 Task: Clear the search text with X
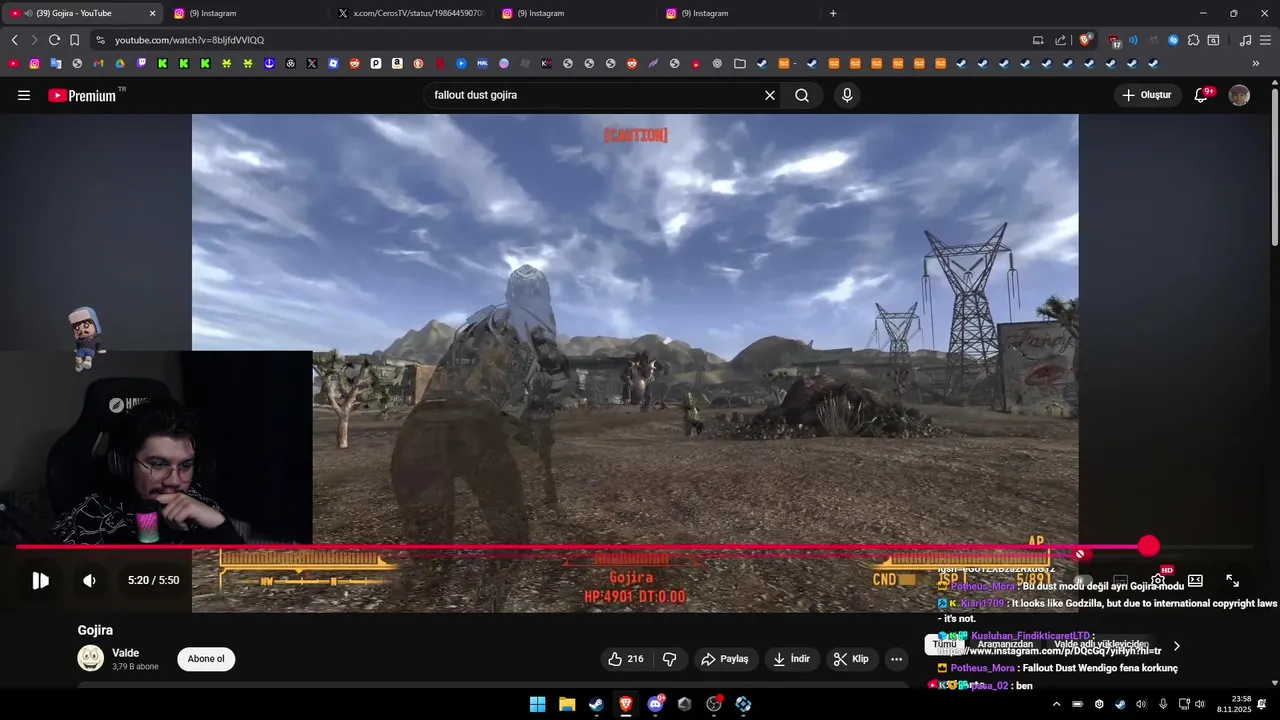tap(770, 96)
